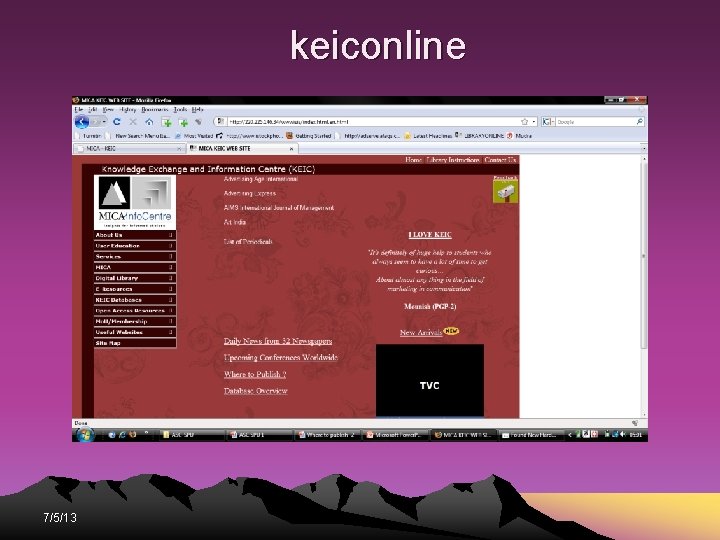Open Upcoming Conferences Worldwide link
Image resolution: width=720 pixels, height=540 pixels.
[281, 357]
